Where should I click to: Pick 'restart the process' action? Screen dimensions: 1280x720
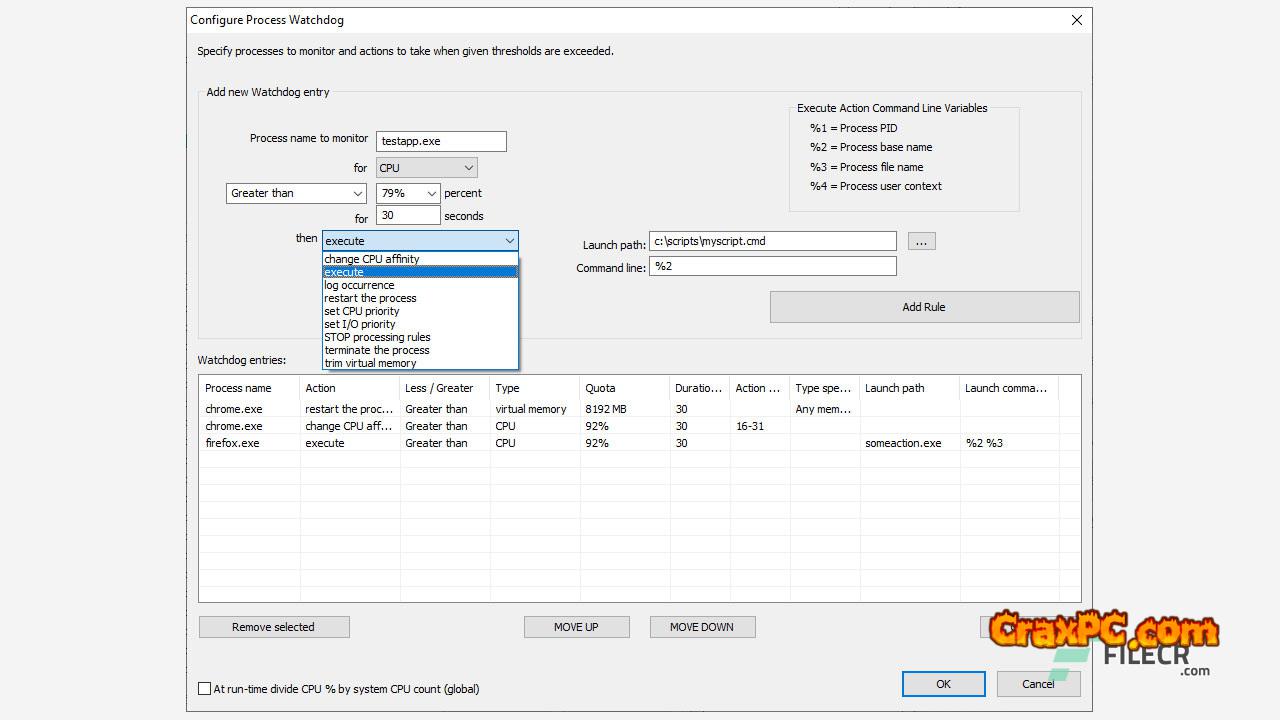pyautogui.click(x=370, y=298)
